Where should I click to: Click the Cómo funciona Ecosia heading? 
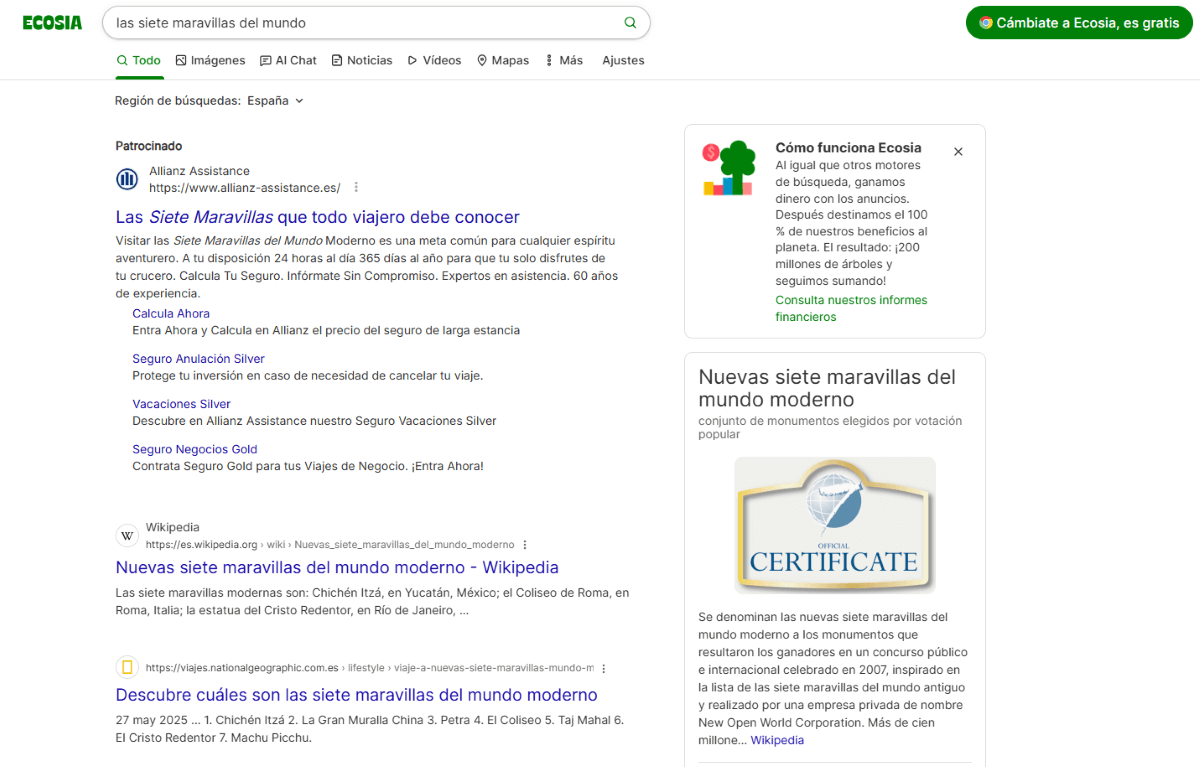tap(848, 148)
